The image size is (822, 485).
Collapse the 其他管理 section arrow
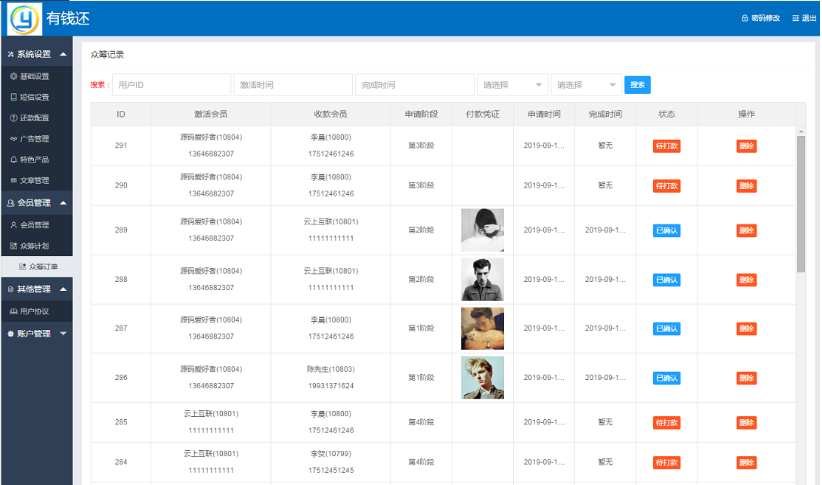coord(63,289)
